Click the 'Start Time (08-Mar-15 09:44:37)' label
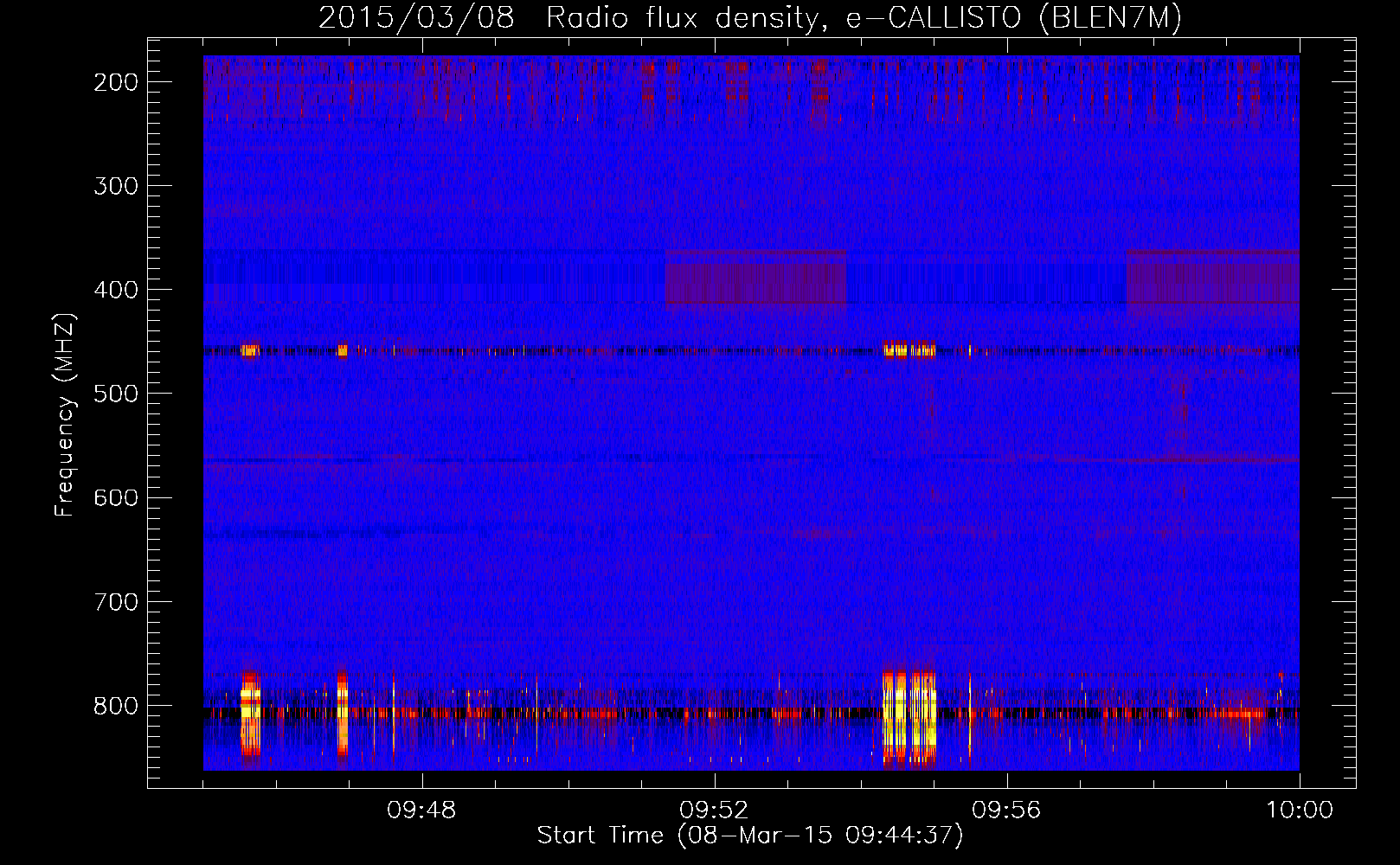1400x865 pixels. coord(750,836)
